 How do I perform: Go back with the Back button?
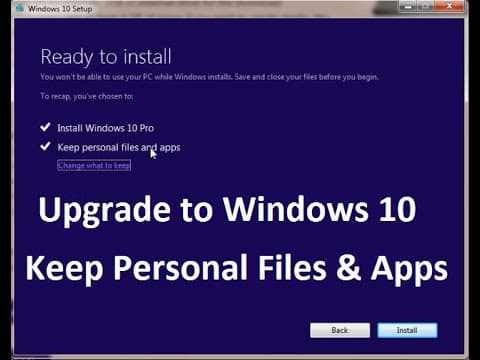340,330
